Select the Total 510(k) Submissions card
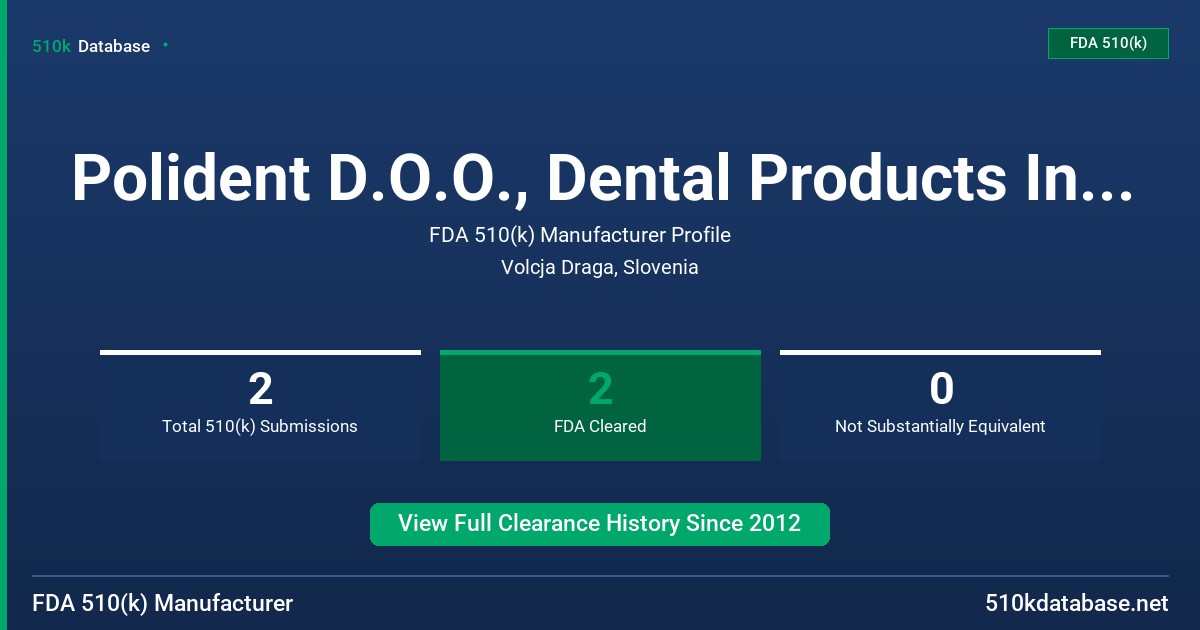 [x=260, y=406]
